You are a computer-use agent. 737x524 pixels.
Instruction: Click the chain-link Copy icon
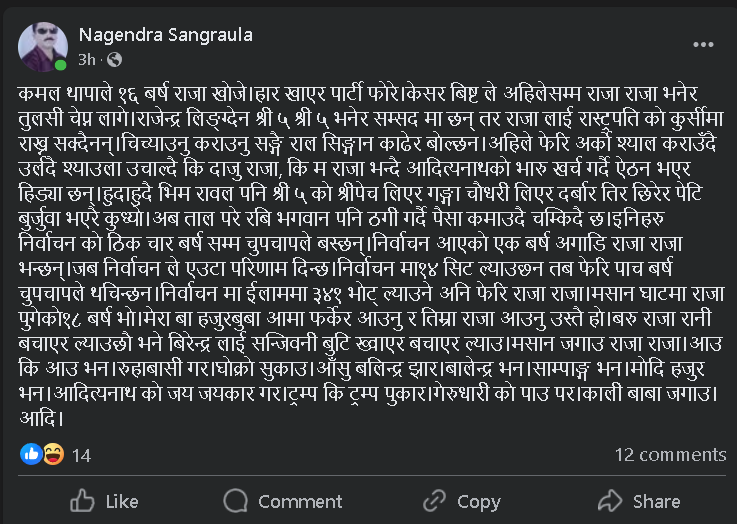[x=435, y=501]
